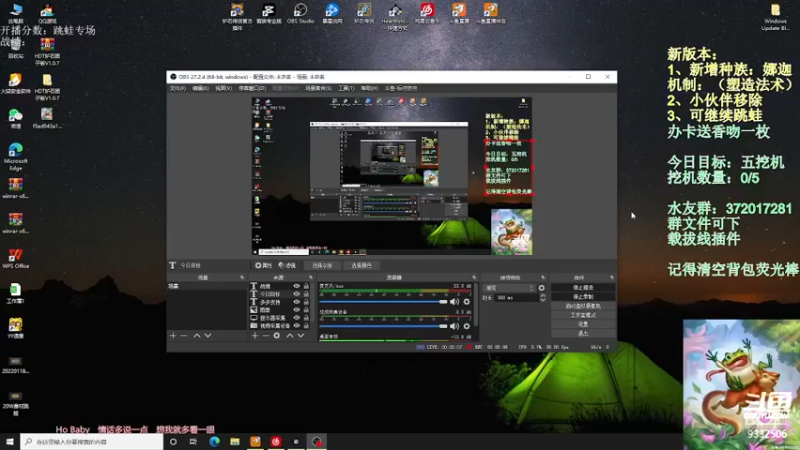Viewport: 800px width, 450px height.
Task: Open the Help (帮助) menu
Action: point(369,88)
